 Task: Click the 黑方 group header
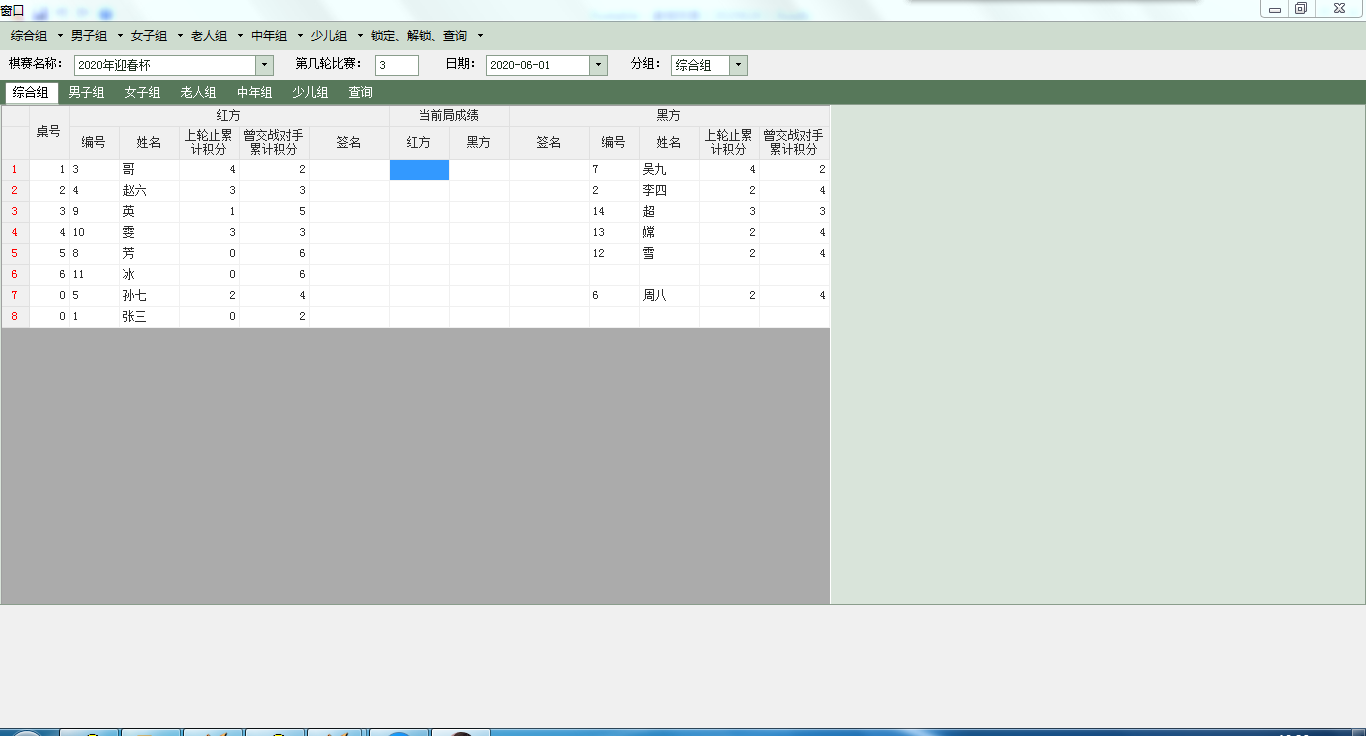(x=669, y=116)
